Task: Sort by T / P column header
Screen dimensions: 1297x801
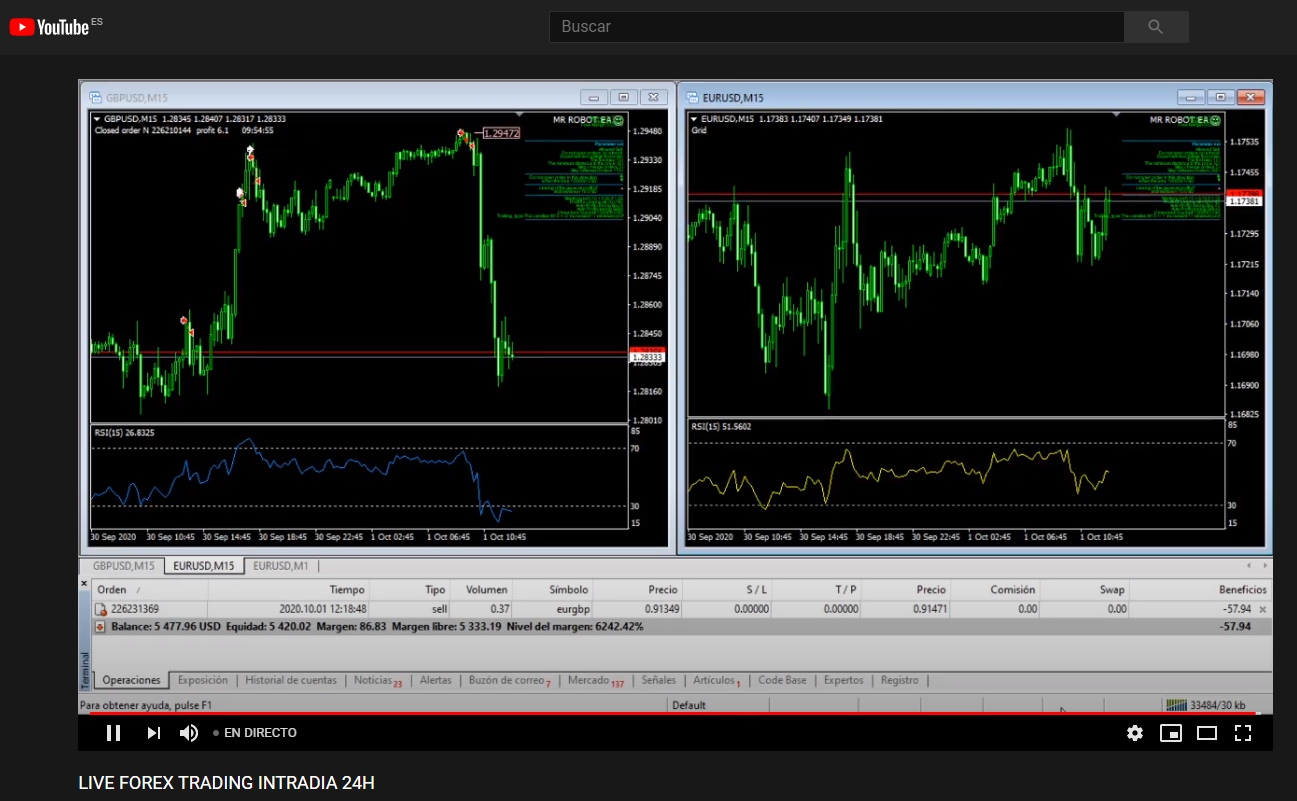Action: [816, 590]
